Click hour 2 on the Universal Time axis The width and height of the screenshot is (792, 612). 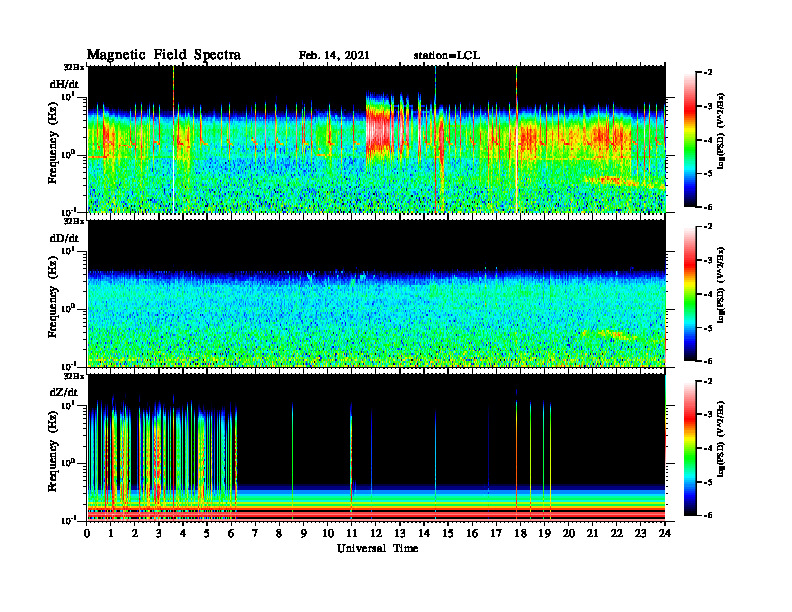(x=135, y=533)
